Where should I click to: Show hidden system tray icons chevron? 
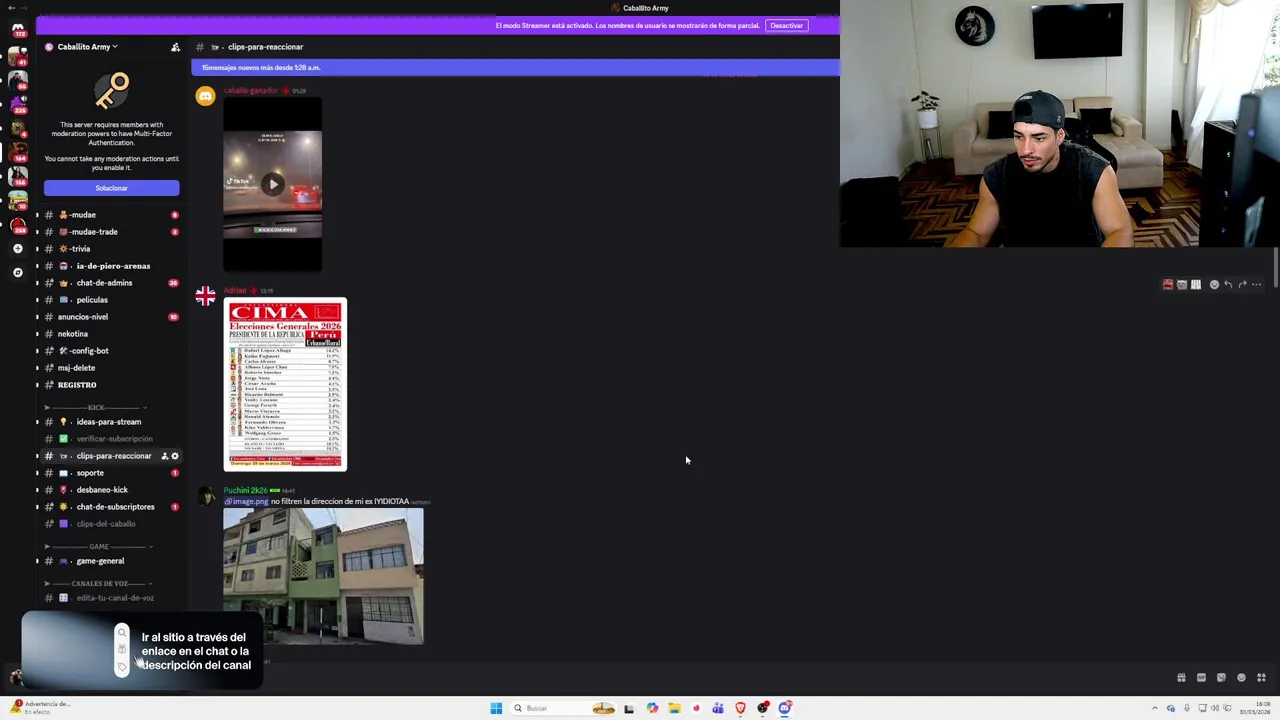tap(1155, 708)
